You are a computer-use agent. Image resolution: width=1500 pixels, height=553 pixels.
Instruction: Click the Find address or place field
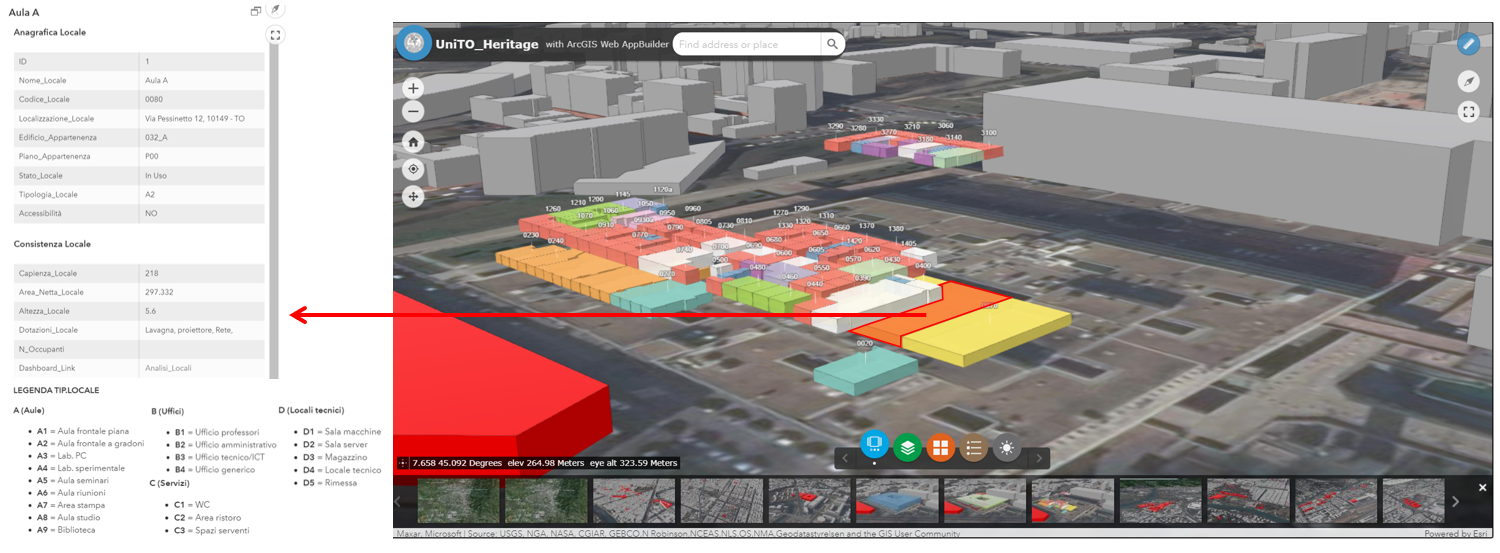point(746,44)
